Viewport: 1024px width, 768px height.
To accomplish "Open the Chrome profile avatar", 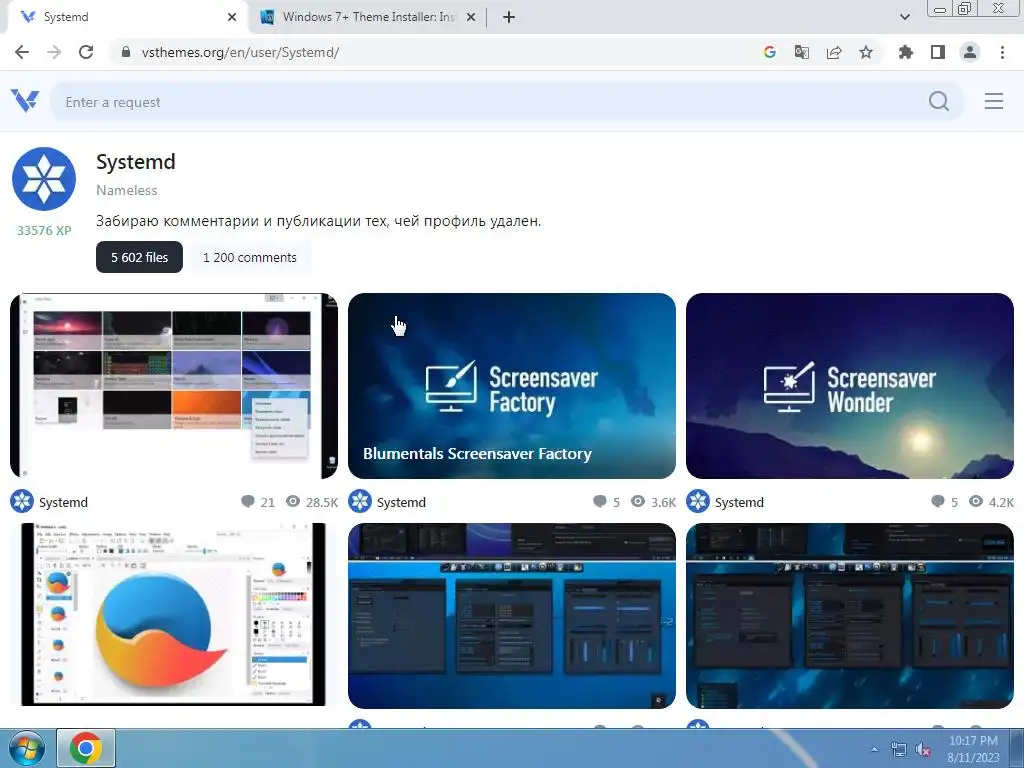I will (x=970, y=52).
